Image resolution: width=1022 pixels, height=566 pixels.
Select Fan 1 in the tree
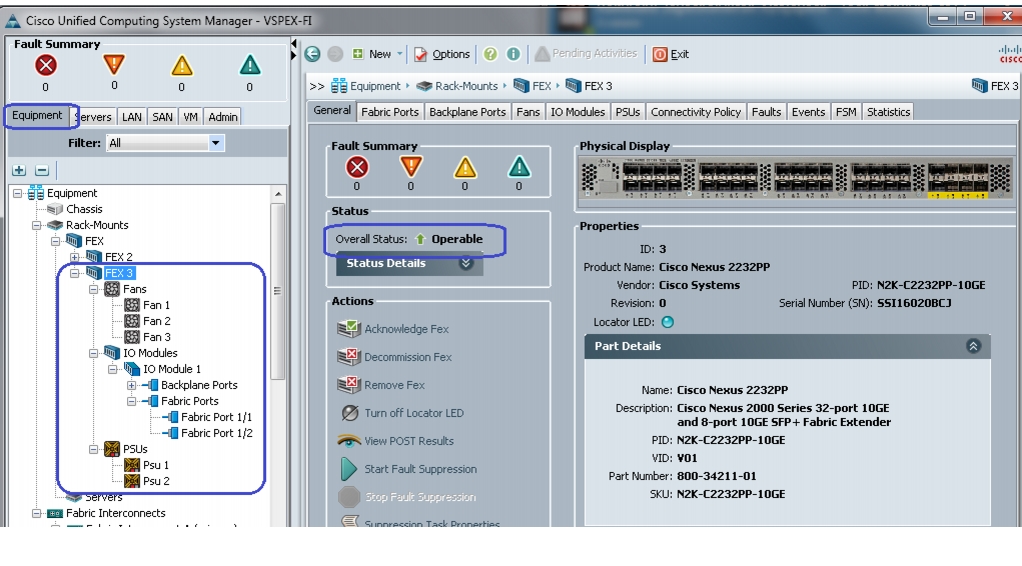(x=156, y=305)
